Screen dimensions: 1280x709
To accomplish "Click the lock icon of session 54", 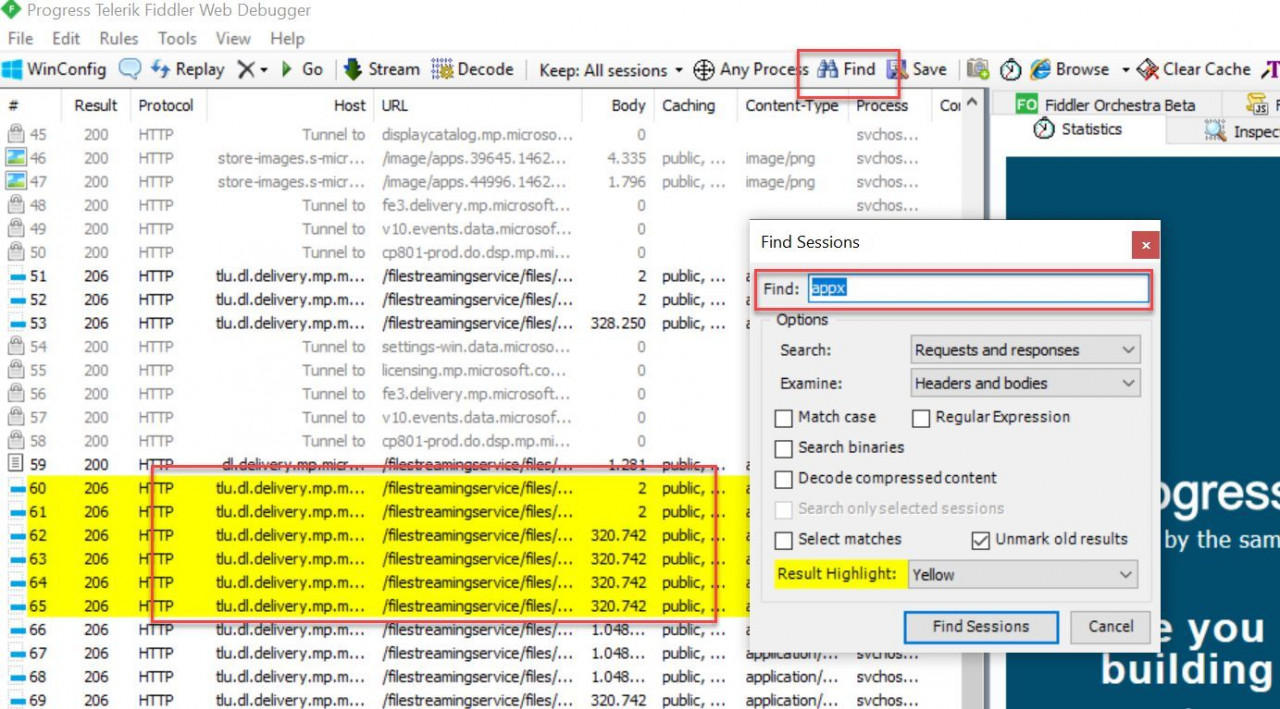I will (x=15, y=347).
